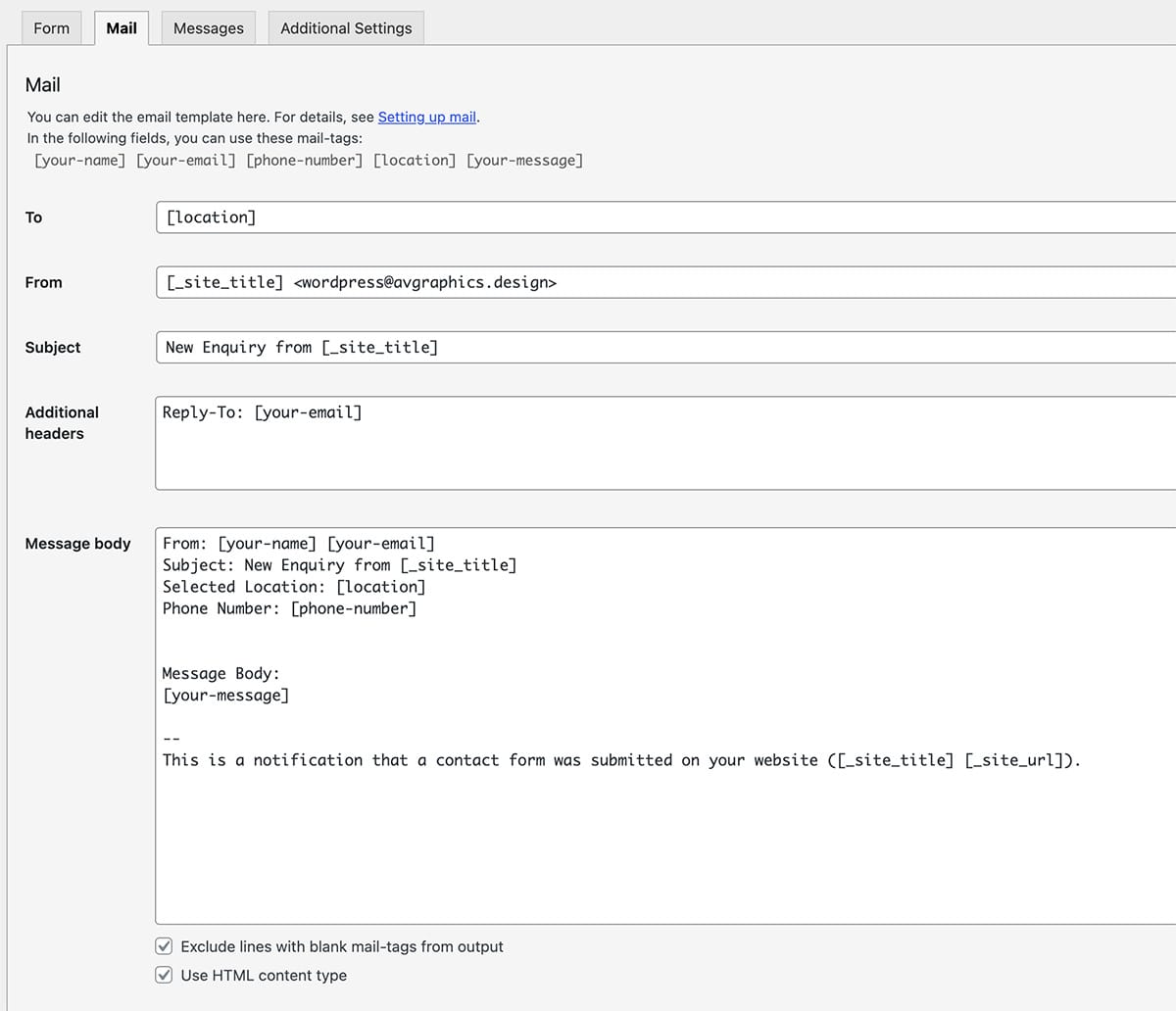The image size is (1176, 1011).
Task: Click the 'Message body' field label
Action: click(x=77, y=544)
